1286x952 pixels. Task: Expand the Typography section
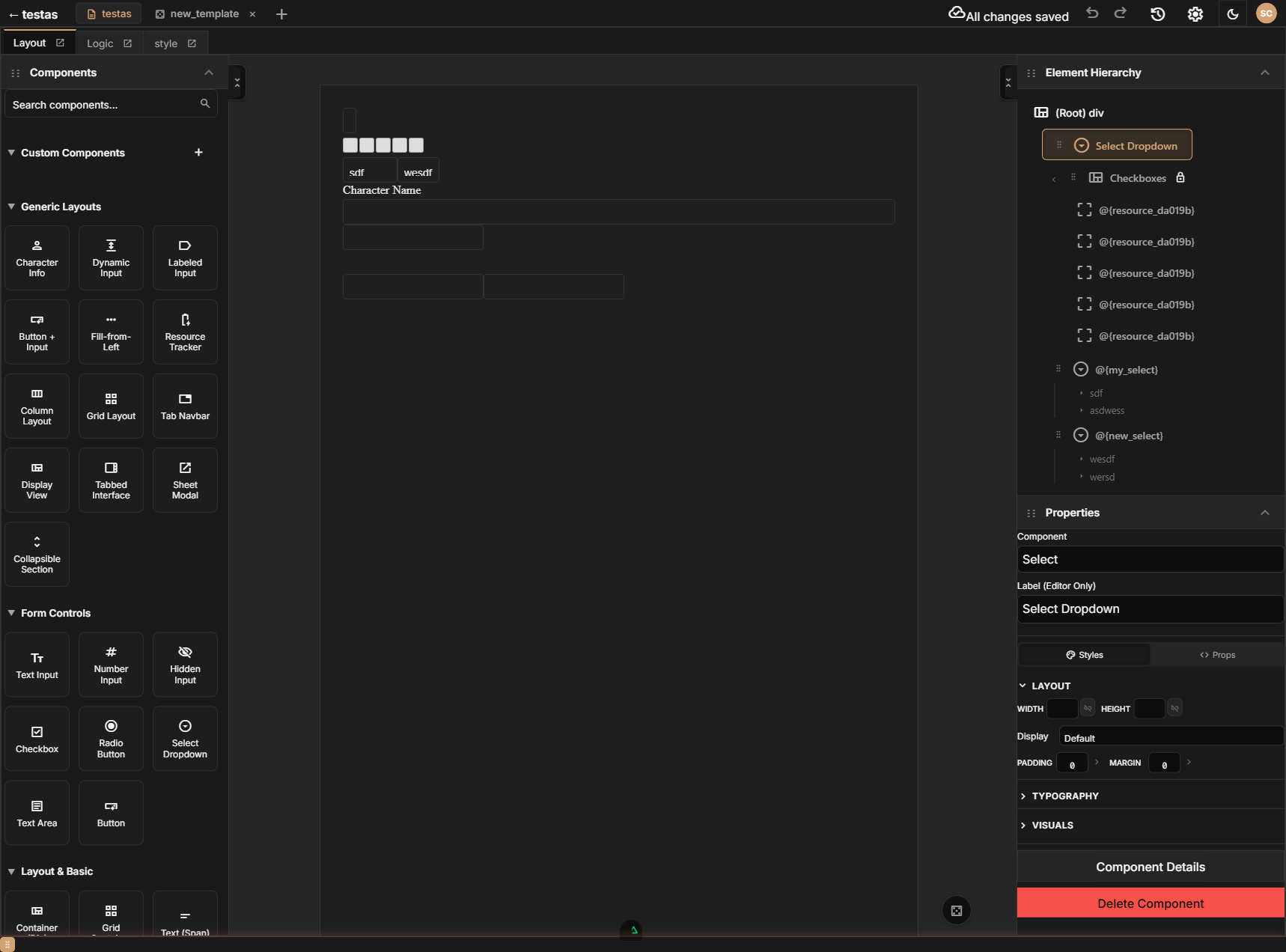[1065, 796]
